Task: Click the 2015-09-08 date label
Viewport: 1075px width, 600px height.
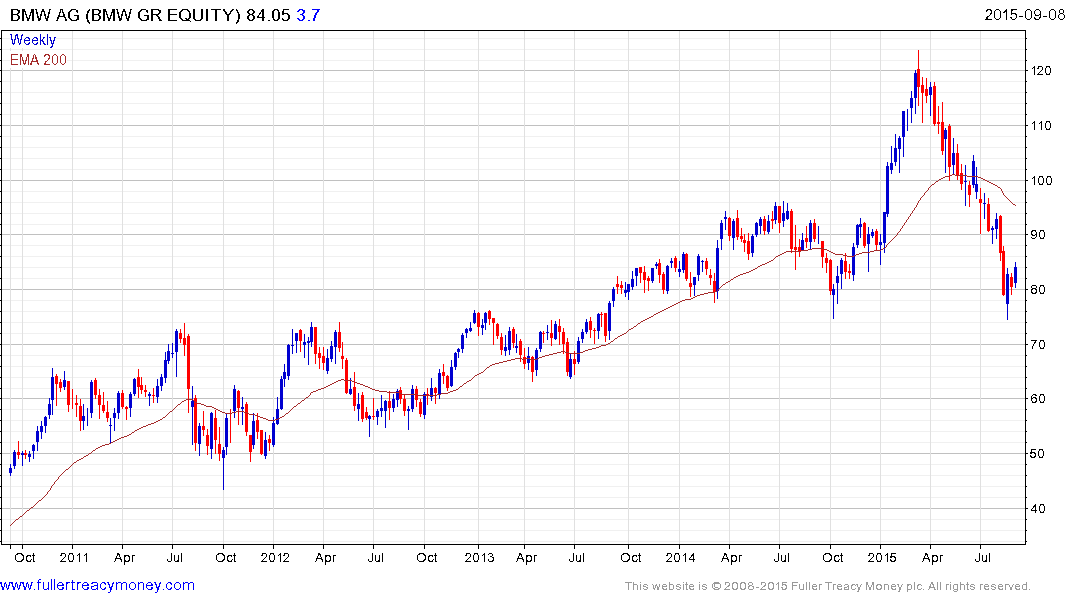Action: [x=1024, y=15]
